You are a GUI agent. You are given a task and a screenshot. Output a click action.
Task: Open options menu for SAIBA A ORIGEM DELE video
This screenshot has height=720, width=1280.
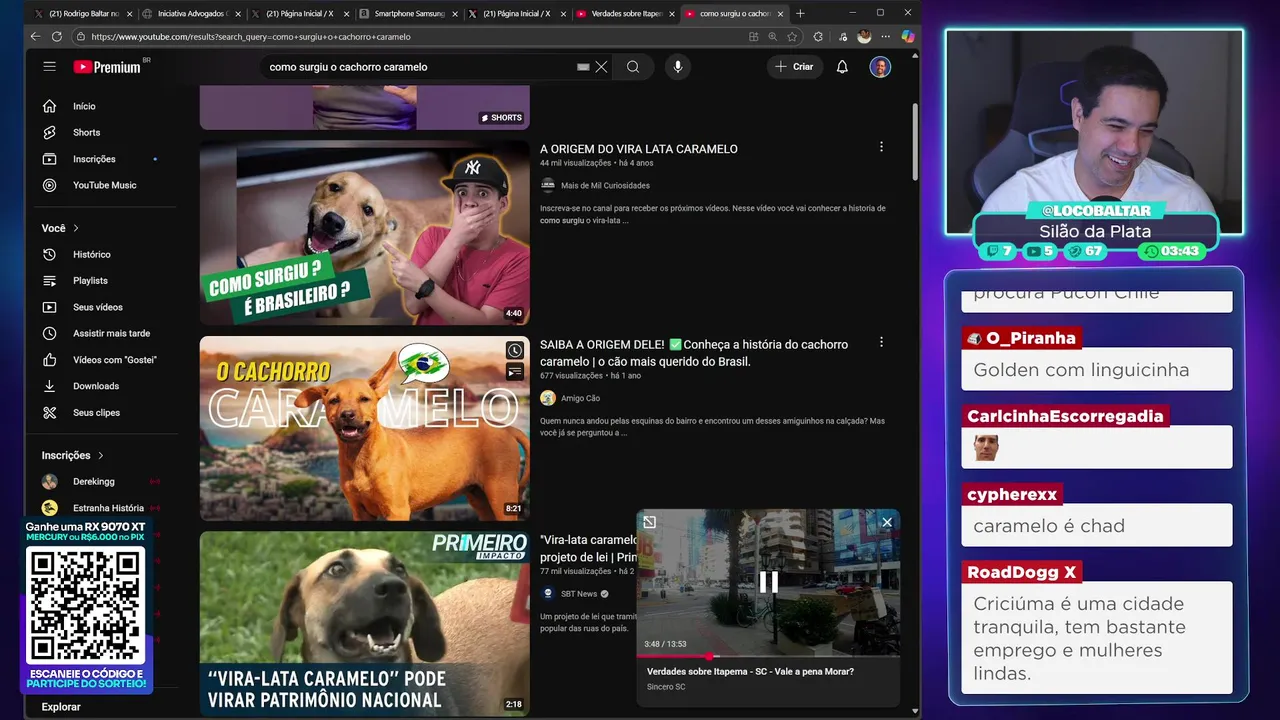(x=881, y=342)
